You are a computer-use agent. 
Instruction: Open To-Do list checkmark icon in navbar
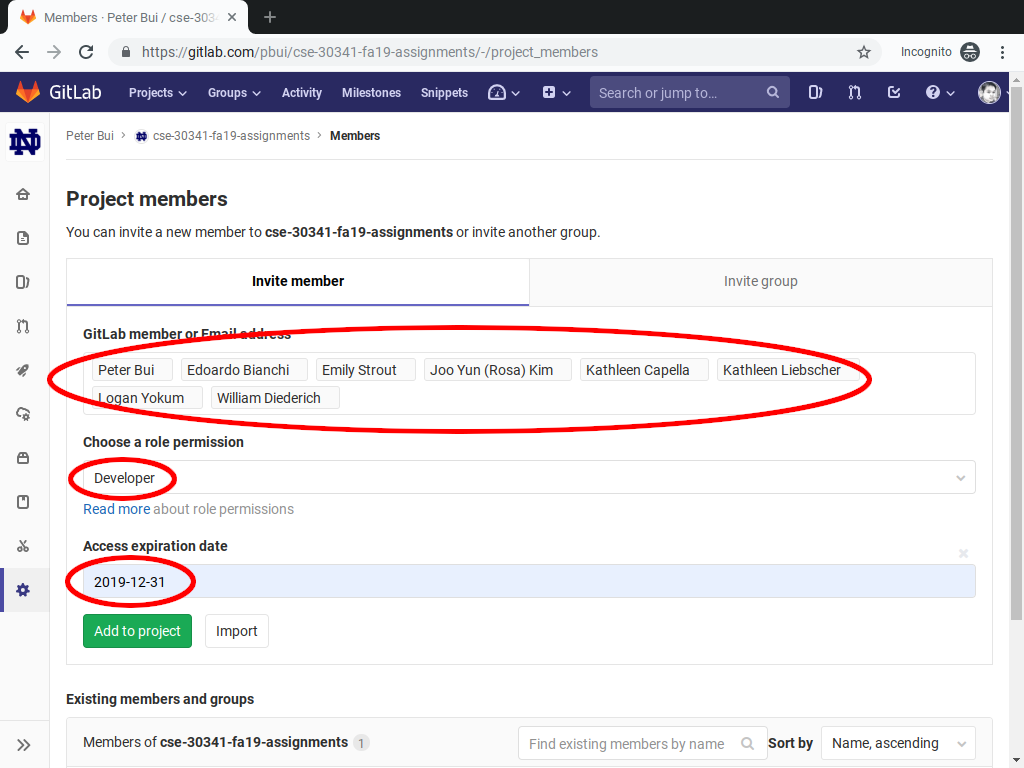pos(894,92)
